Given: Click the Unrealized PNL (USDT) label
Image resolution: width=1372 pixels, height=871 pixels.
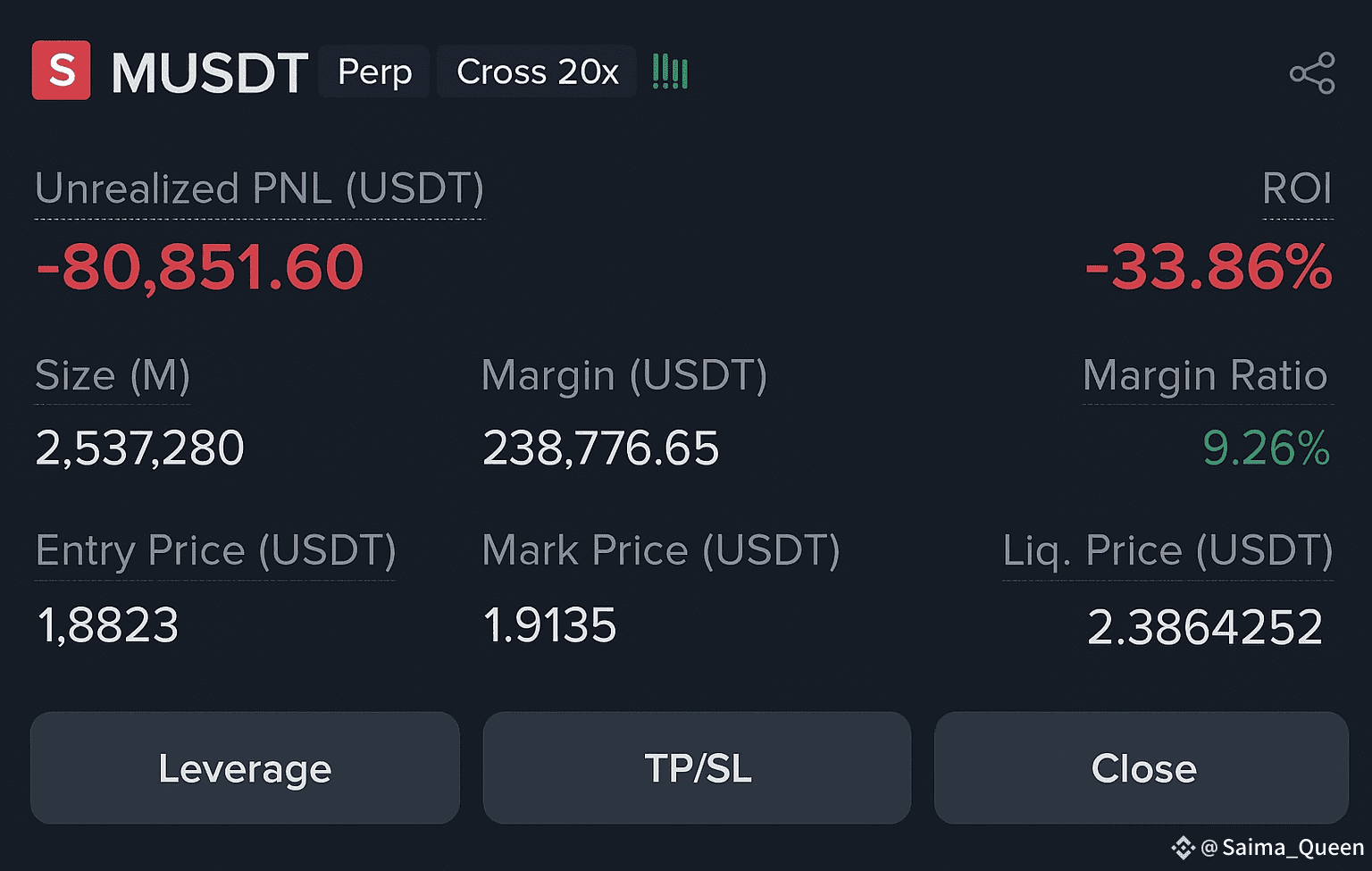Looking at the screenshot, I should point(259,188).
